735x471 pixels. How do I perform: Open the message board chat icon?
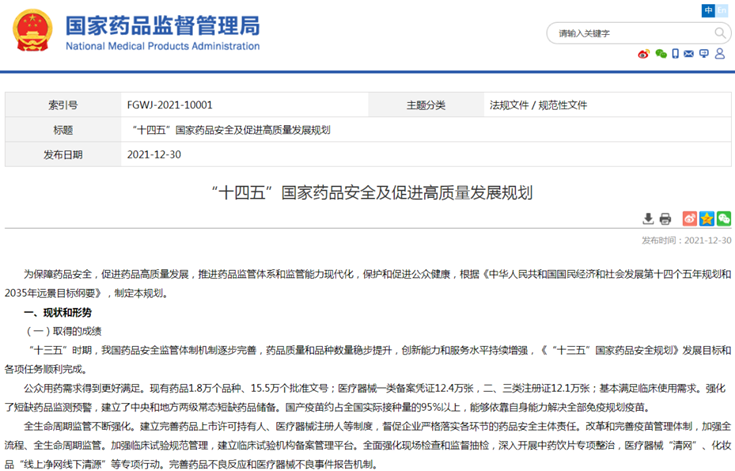(704, 54)
